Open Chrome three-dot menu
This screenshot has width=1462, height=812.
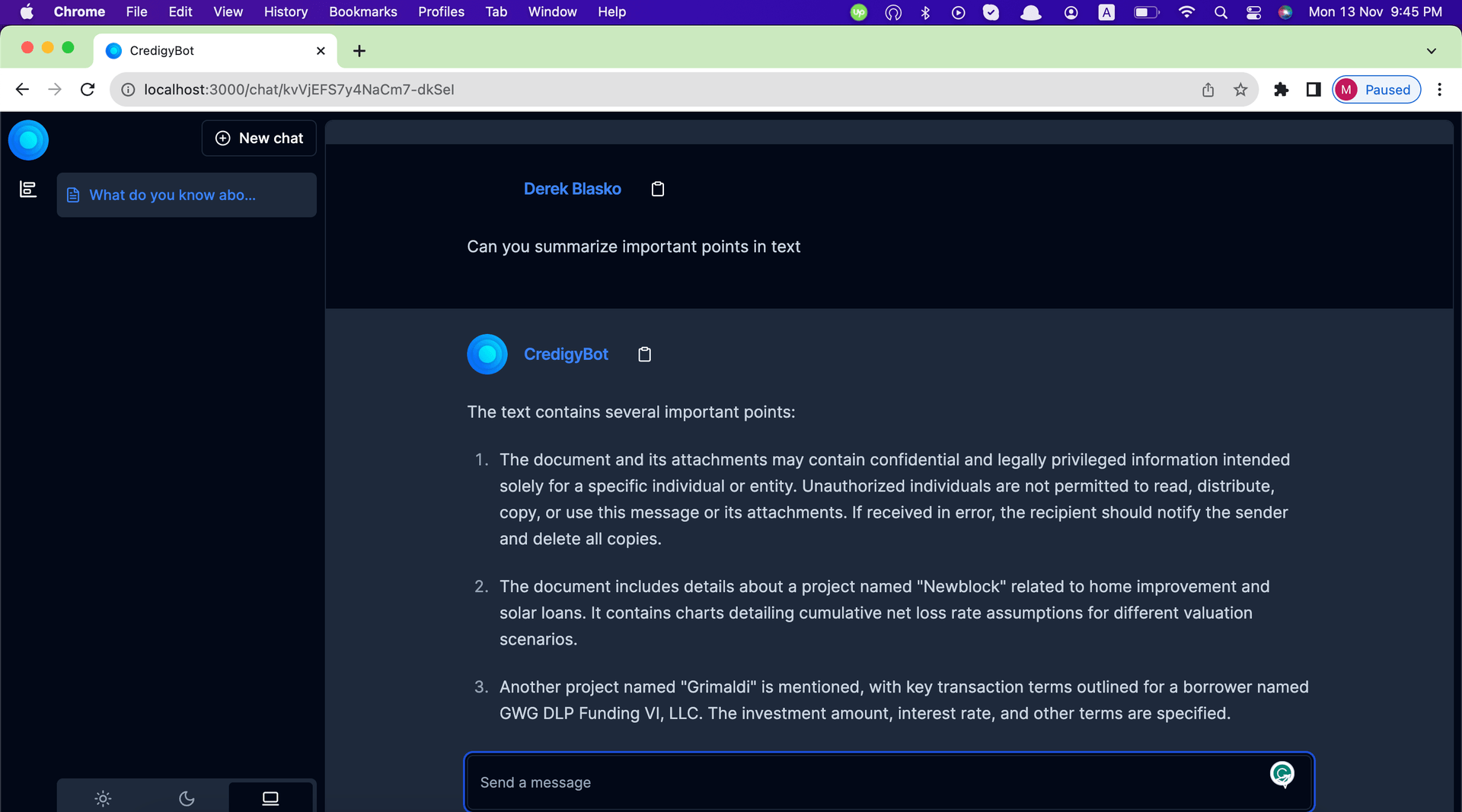coord(1439,90)
